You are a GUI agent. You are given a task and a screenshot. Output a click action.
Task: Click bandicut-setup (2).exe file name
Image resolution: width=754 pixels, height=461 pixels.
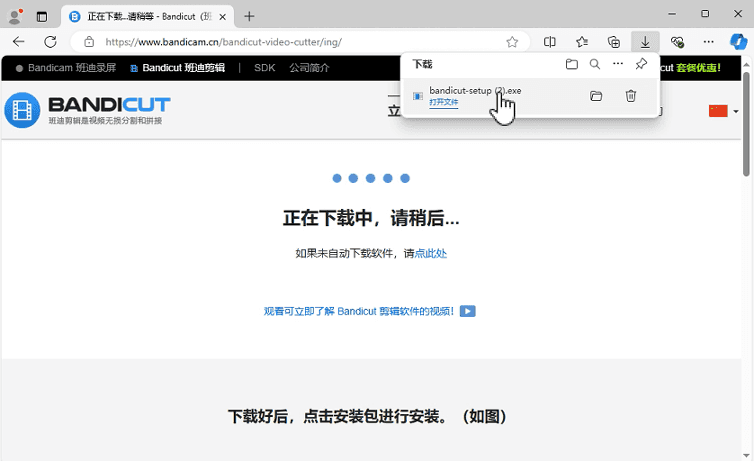tap(475, 90)
